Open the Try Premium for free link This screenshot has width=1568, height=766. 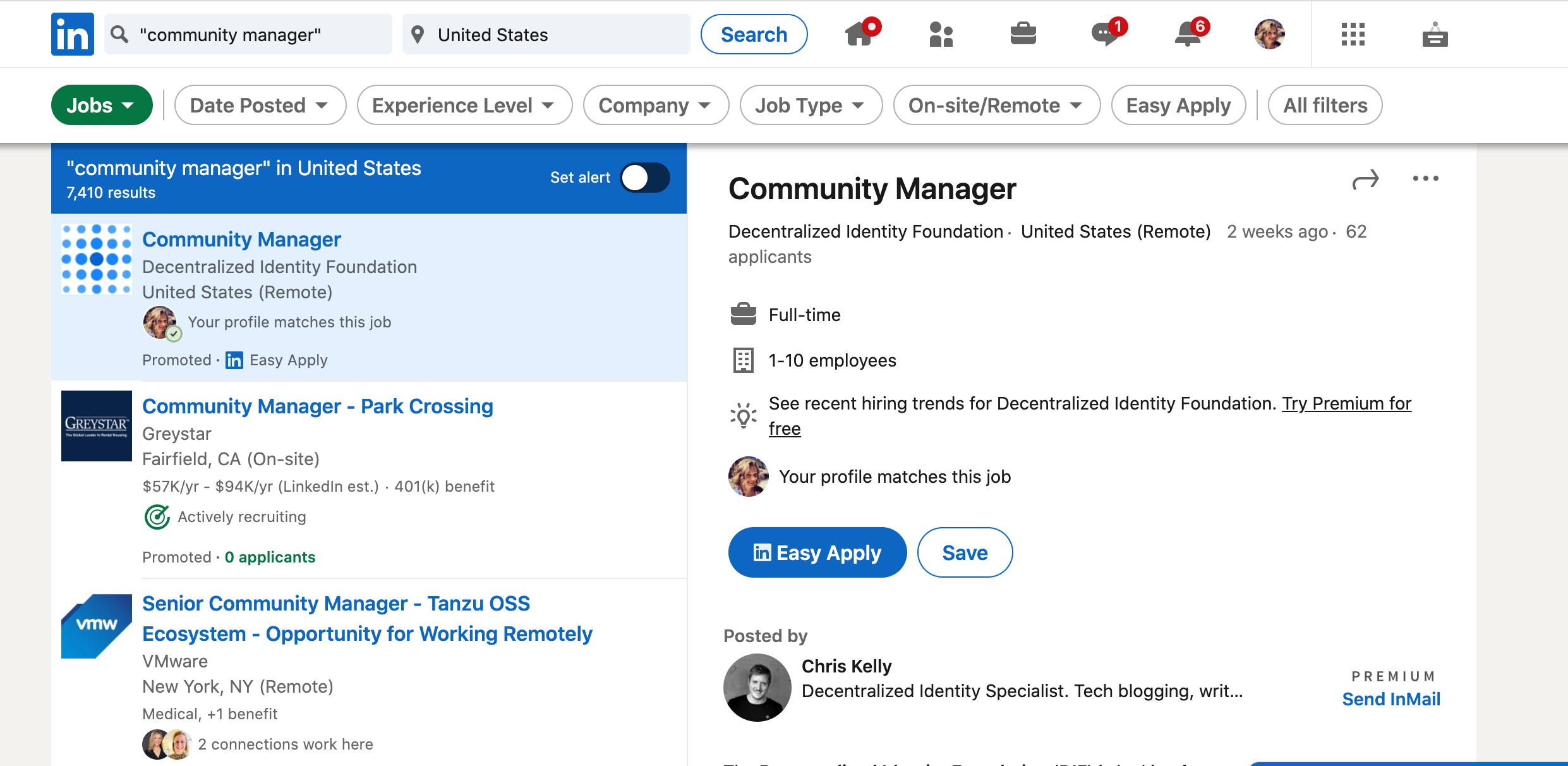[1348, 403]
